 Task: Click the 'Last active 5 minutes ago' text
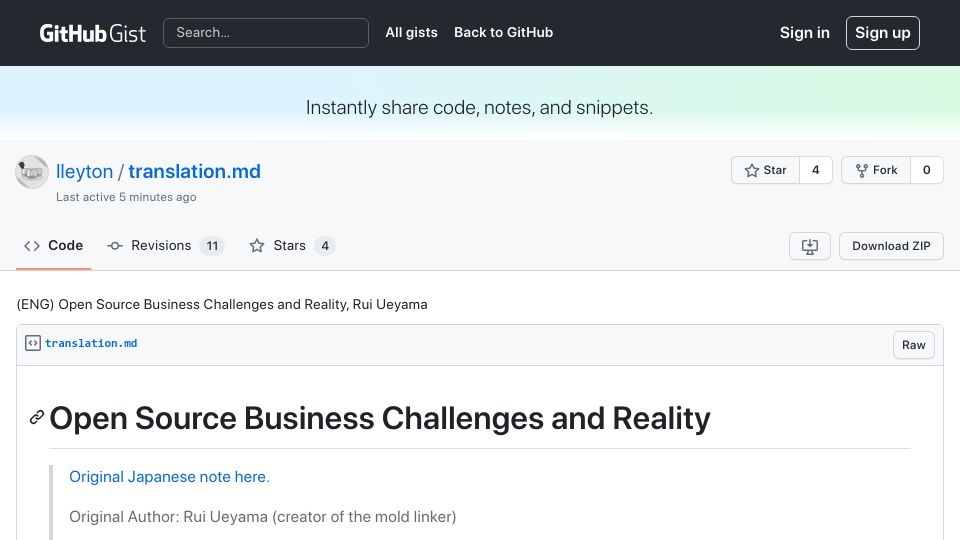tap(126, 197)
